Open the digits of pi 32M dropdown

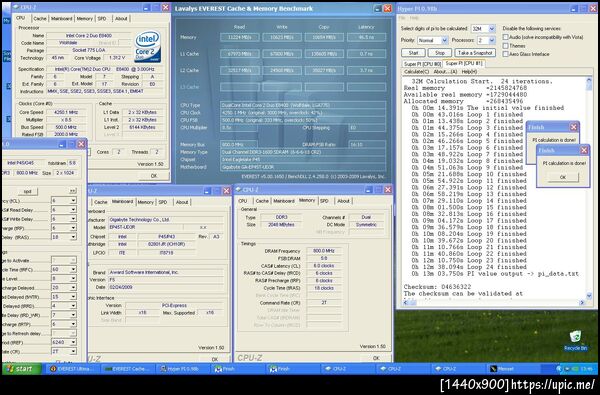tap(492, 29)
